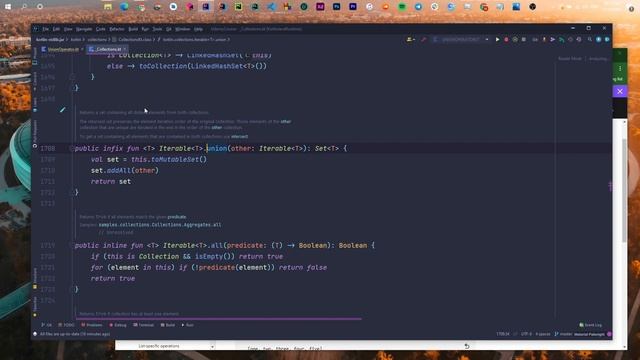This screenshot has width=640, height=360.
Task: Open the Project tool window in the left stripe
Action: [35, 56]
